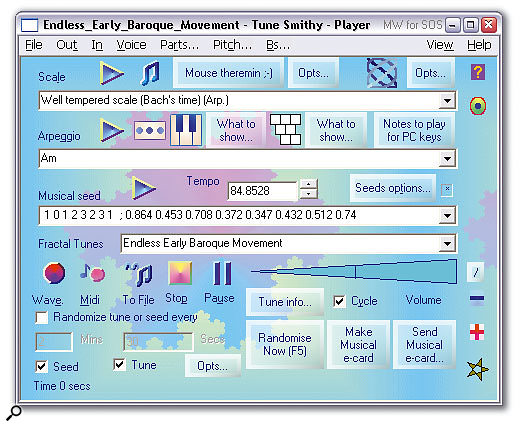Open the Help menu
523x427 pixels.
(479, 45)
